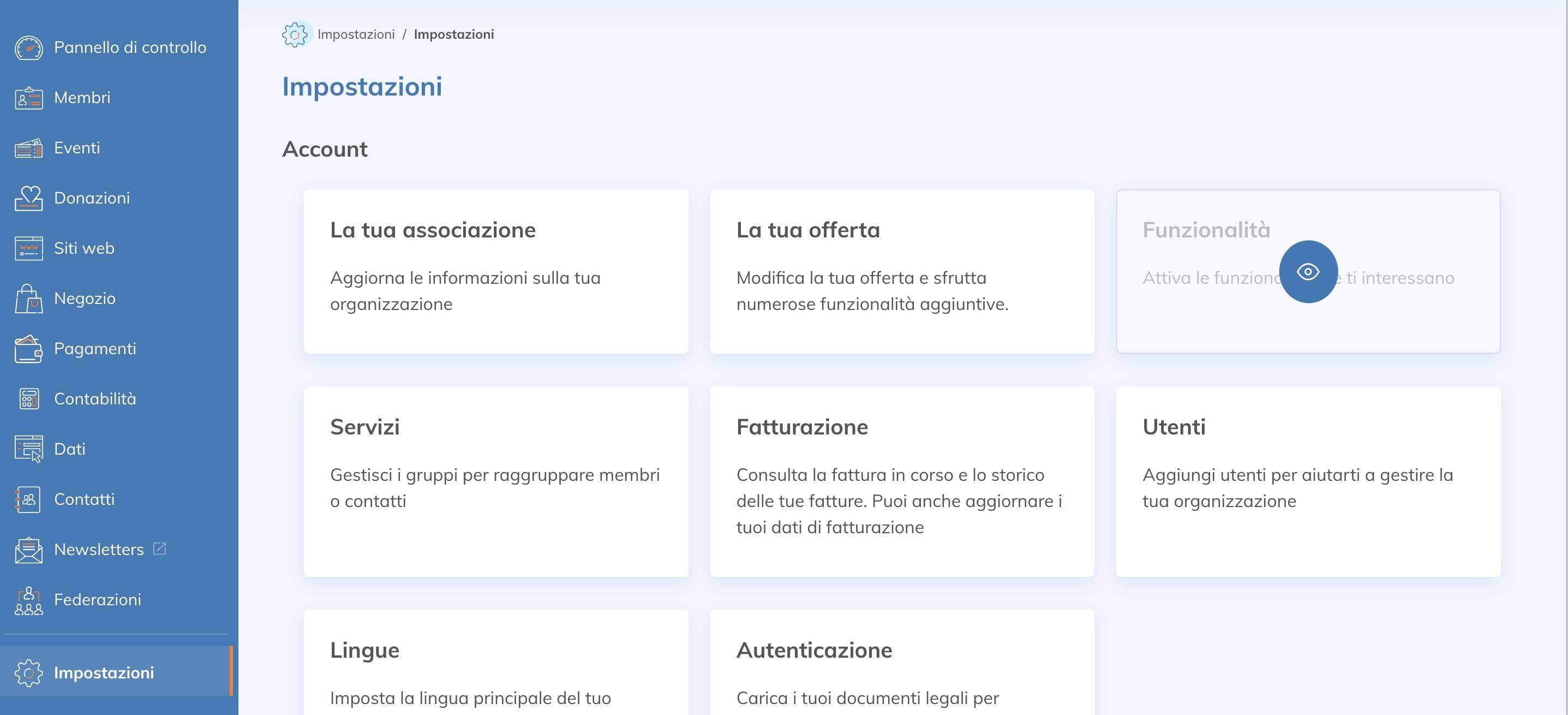The image size is (1568, 715).
Task: Click the Eventi ticket icon
Action: tap(28, 148)
